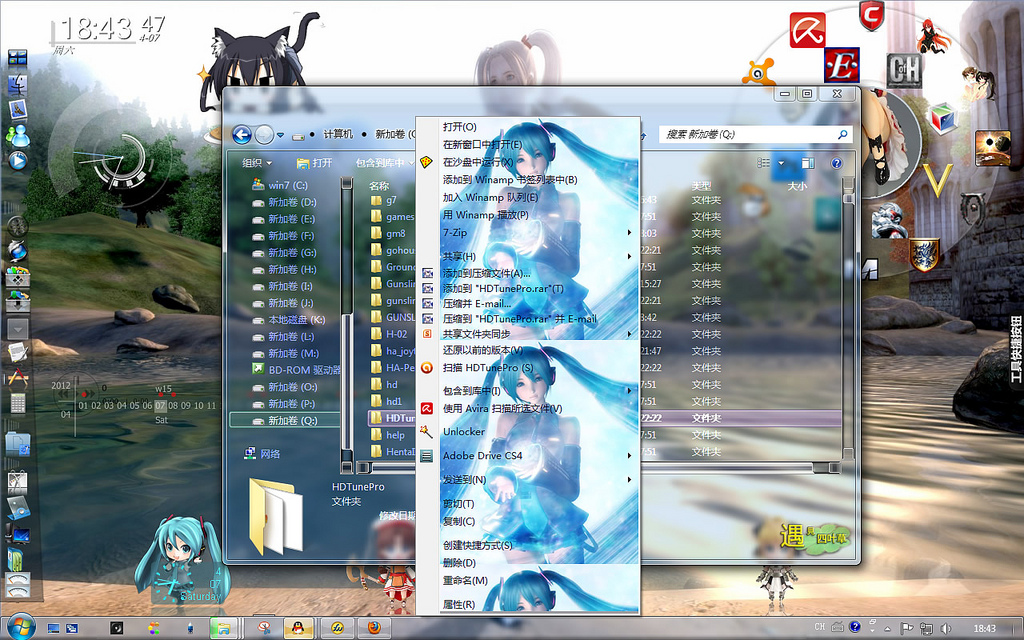The height and width of the screenshot is (640, 1024).
Task: Open the Avast orange ball icon
Action: click(760, 72)
